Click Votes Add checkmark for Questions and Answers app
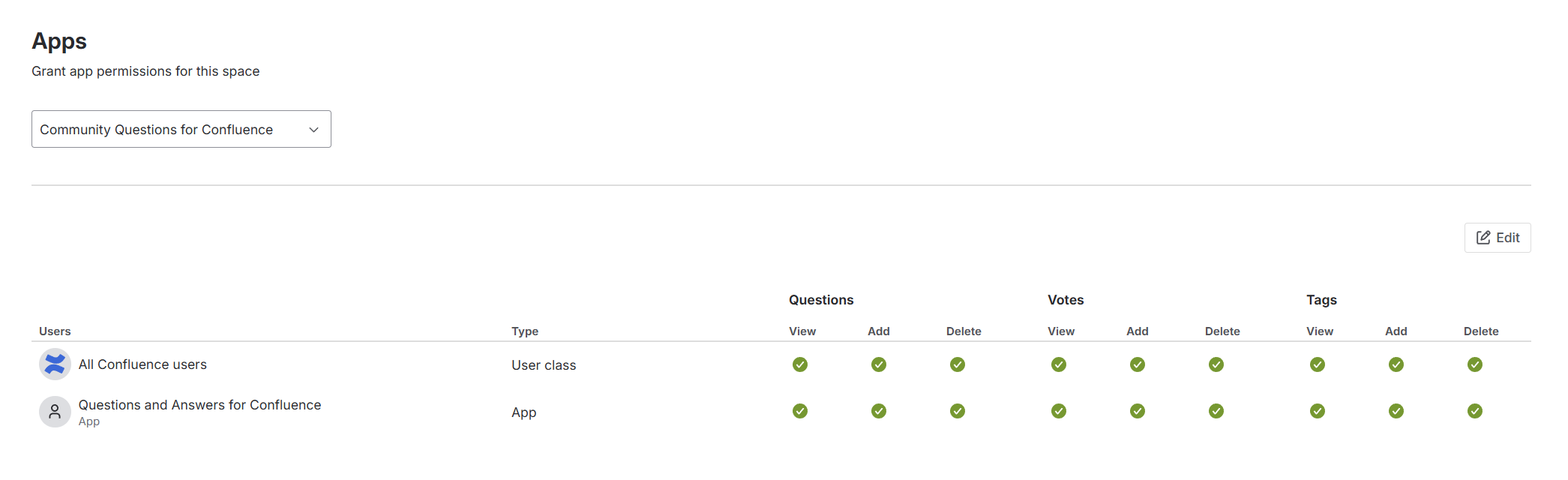Screen dimensions: 1568x480 [1138, 411]
